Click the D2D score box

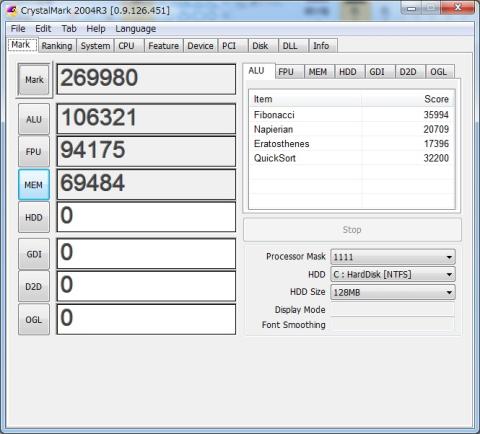point(146,286)
